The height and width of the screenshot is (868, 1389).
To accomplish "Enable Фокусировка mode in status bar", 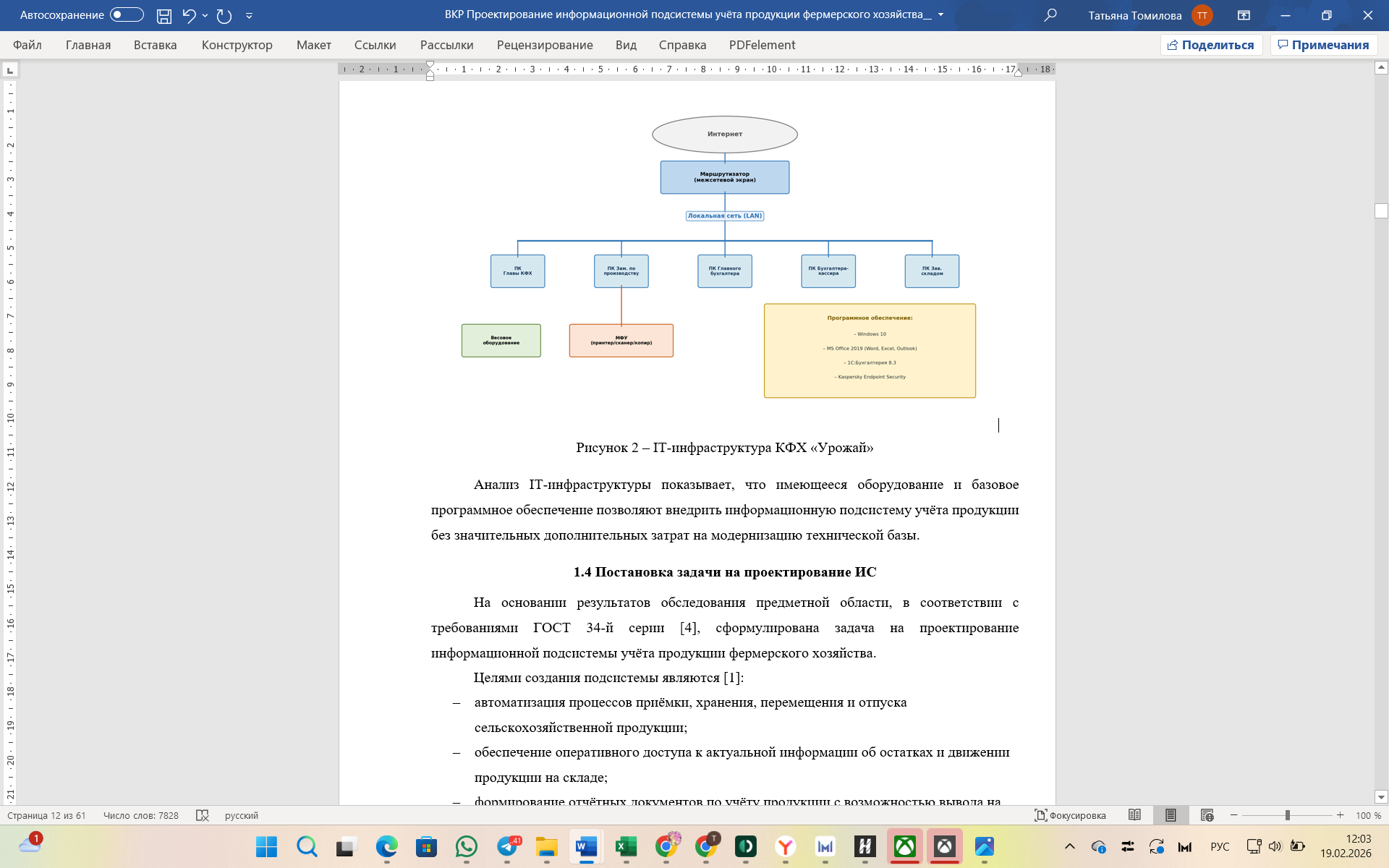I will [x=1070, y=815].
